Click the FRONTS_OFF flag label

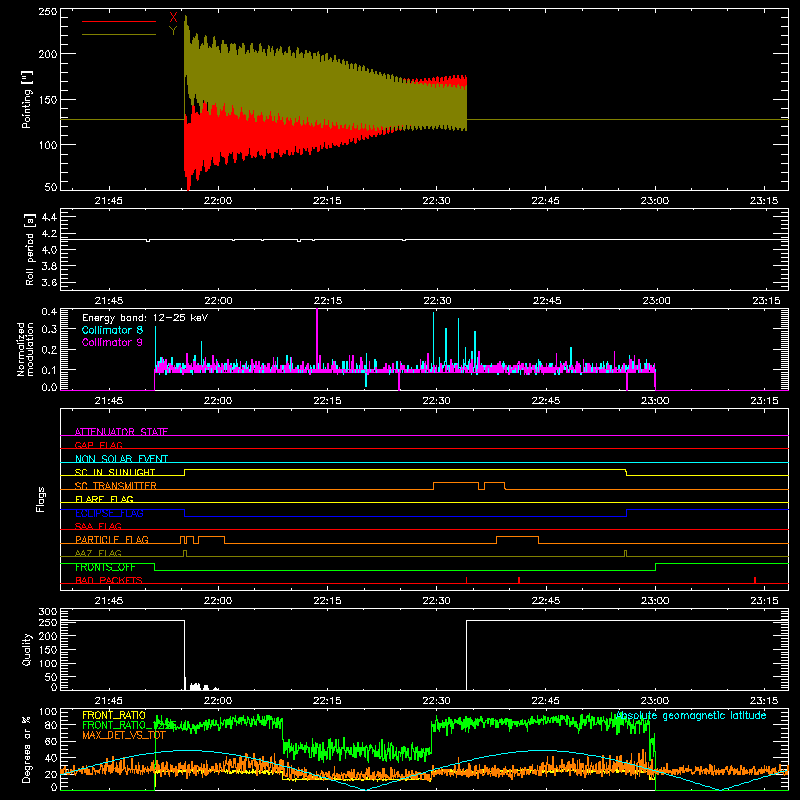105,567
